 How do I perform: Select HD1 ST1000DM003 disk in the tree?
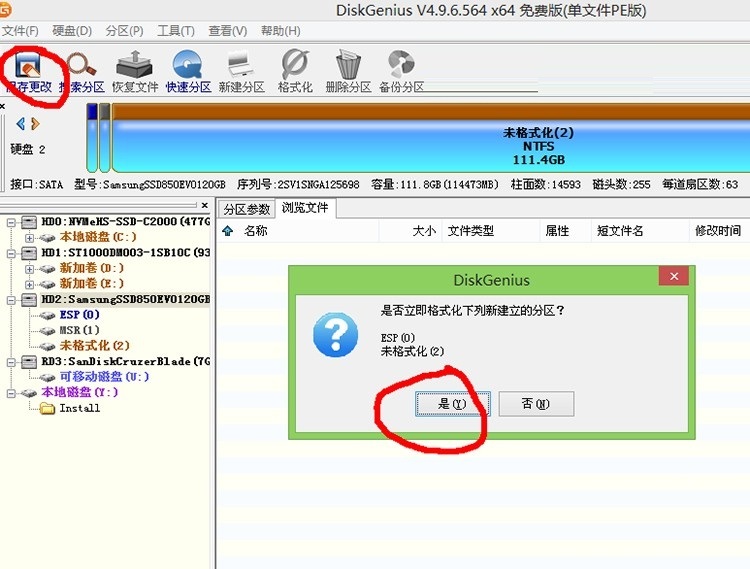[x=125, y=252]
